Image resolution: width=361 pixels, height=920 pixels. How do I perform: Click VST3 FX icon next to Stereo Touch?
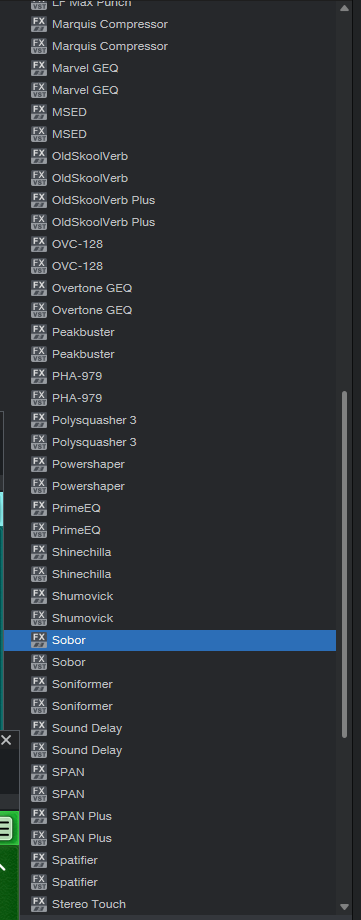39,904
